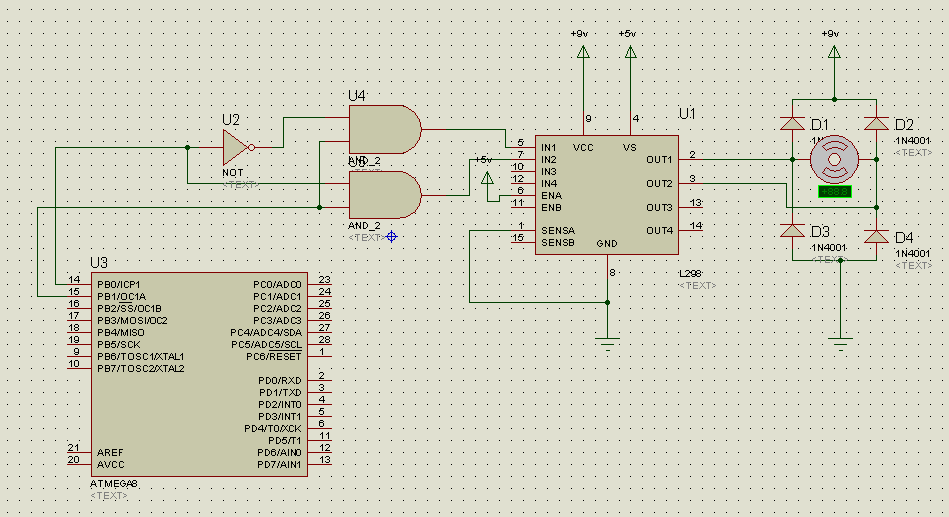Select the U4 AND gate symbol

coord(385,129)
